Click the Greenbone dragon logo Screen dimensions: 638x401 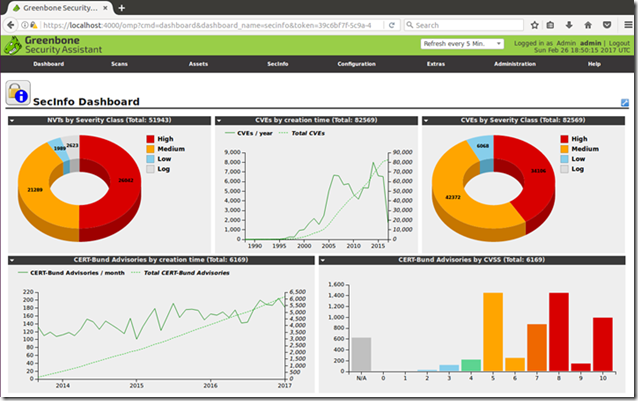tap(12, 45)
